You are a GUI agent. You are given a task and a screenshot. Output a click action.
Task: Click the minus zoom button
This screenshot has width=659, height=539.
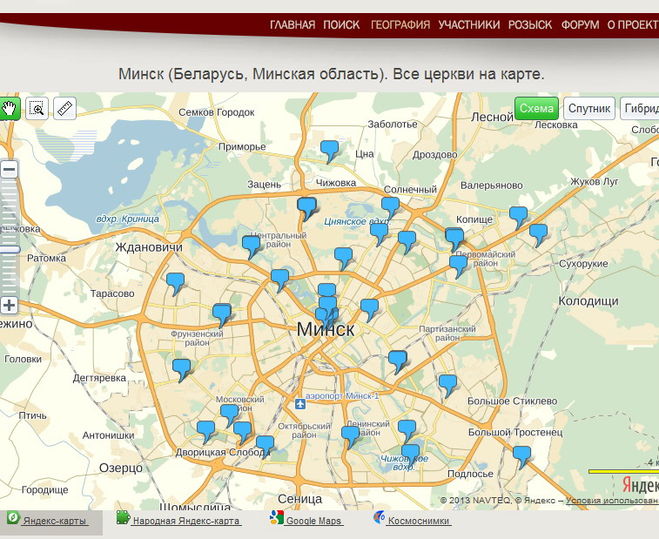(x=10, y=169)
